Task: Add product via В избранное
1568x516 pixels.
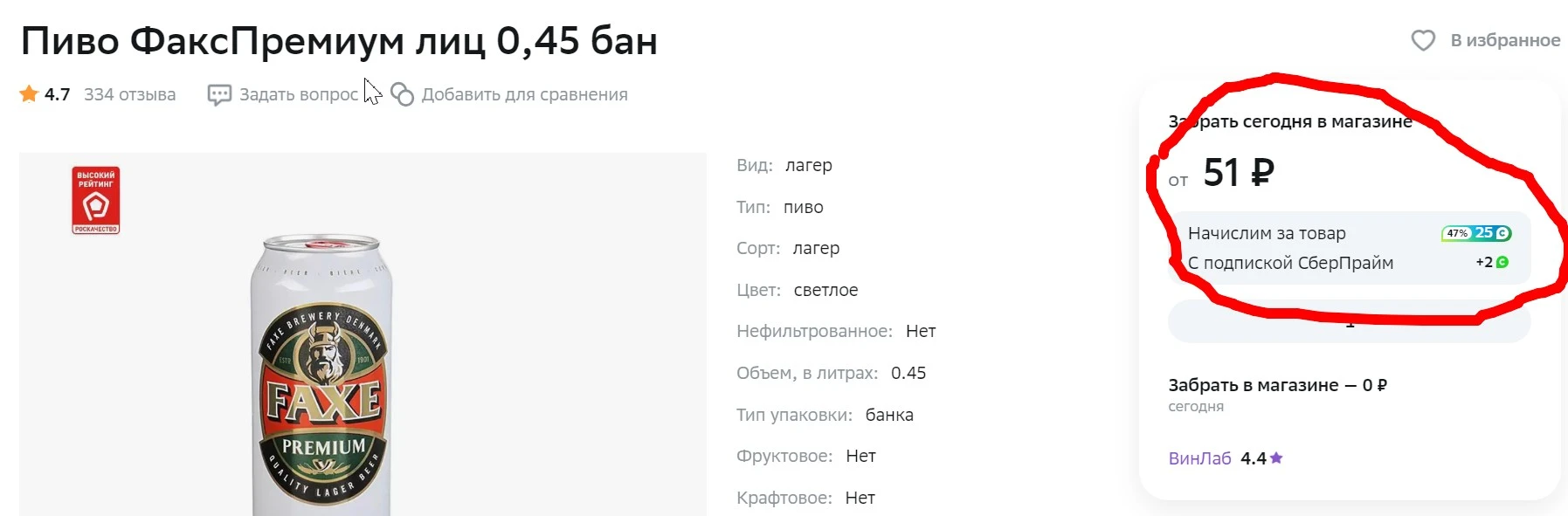Action: coord(1505,40)
